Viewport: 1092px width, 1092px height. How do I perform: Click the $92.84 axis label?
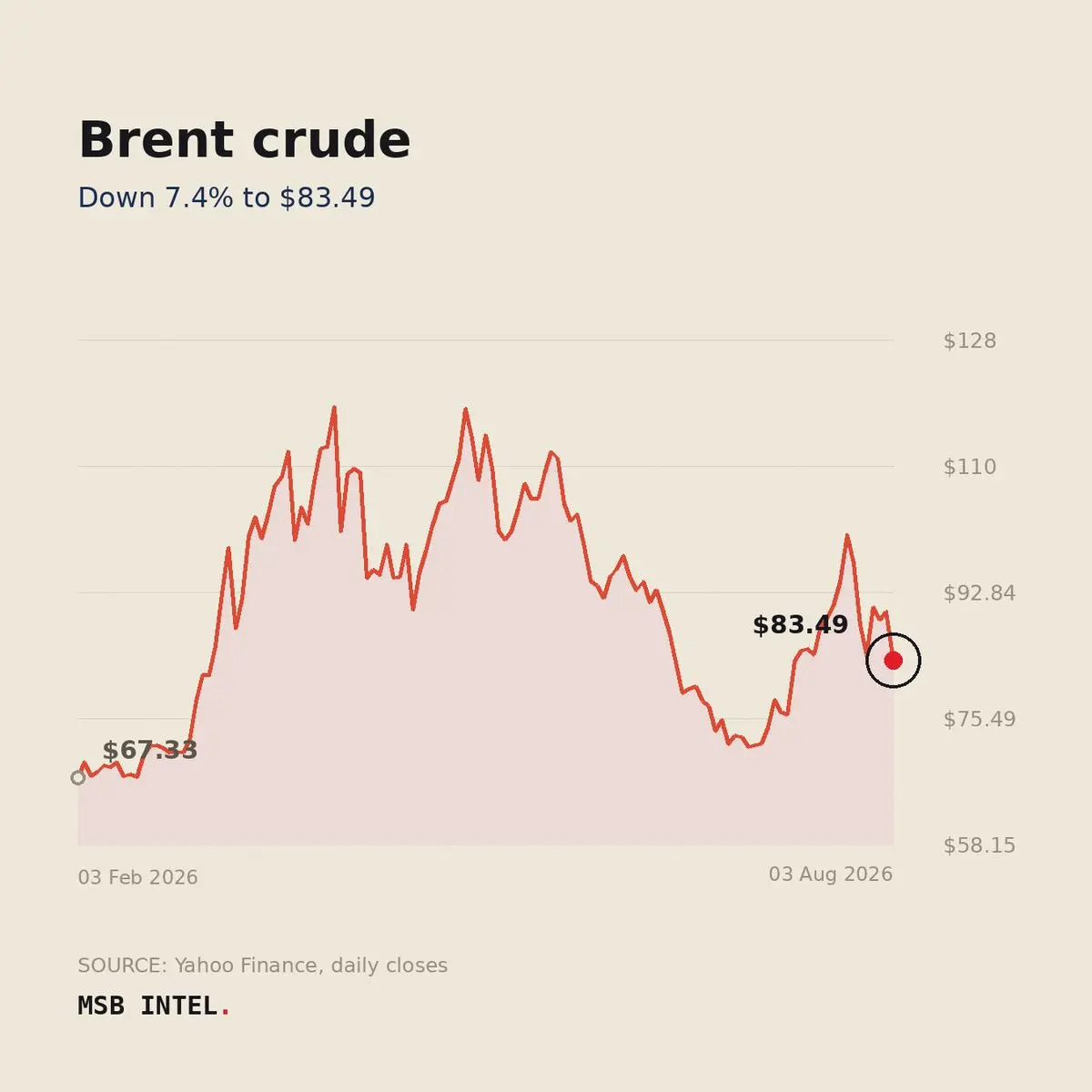point(979,593)
